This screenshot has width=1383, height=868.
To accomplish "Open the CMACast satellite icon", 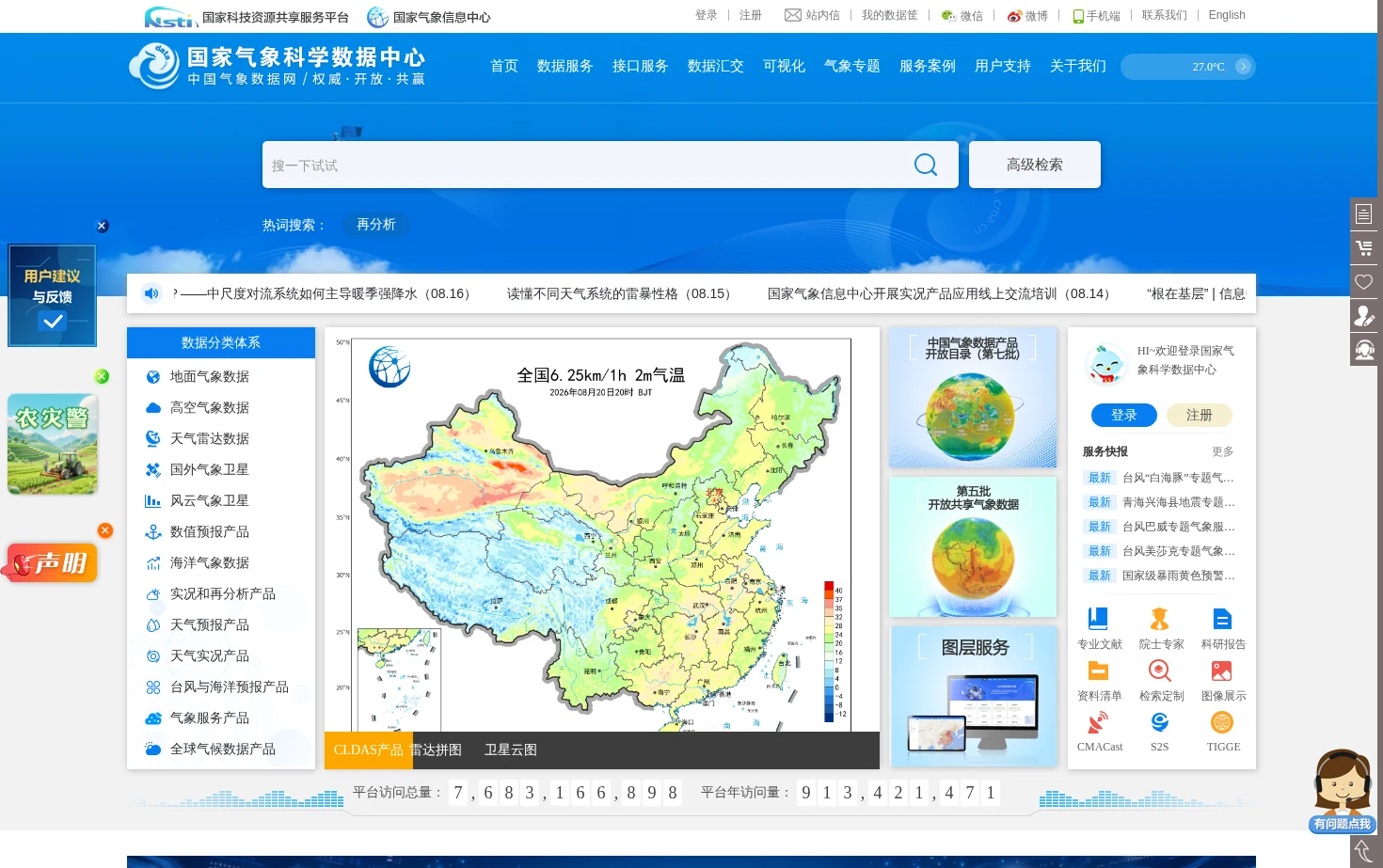I will (1098, 722).
